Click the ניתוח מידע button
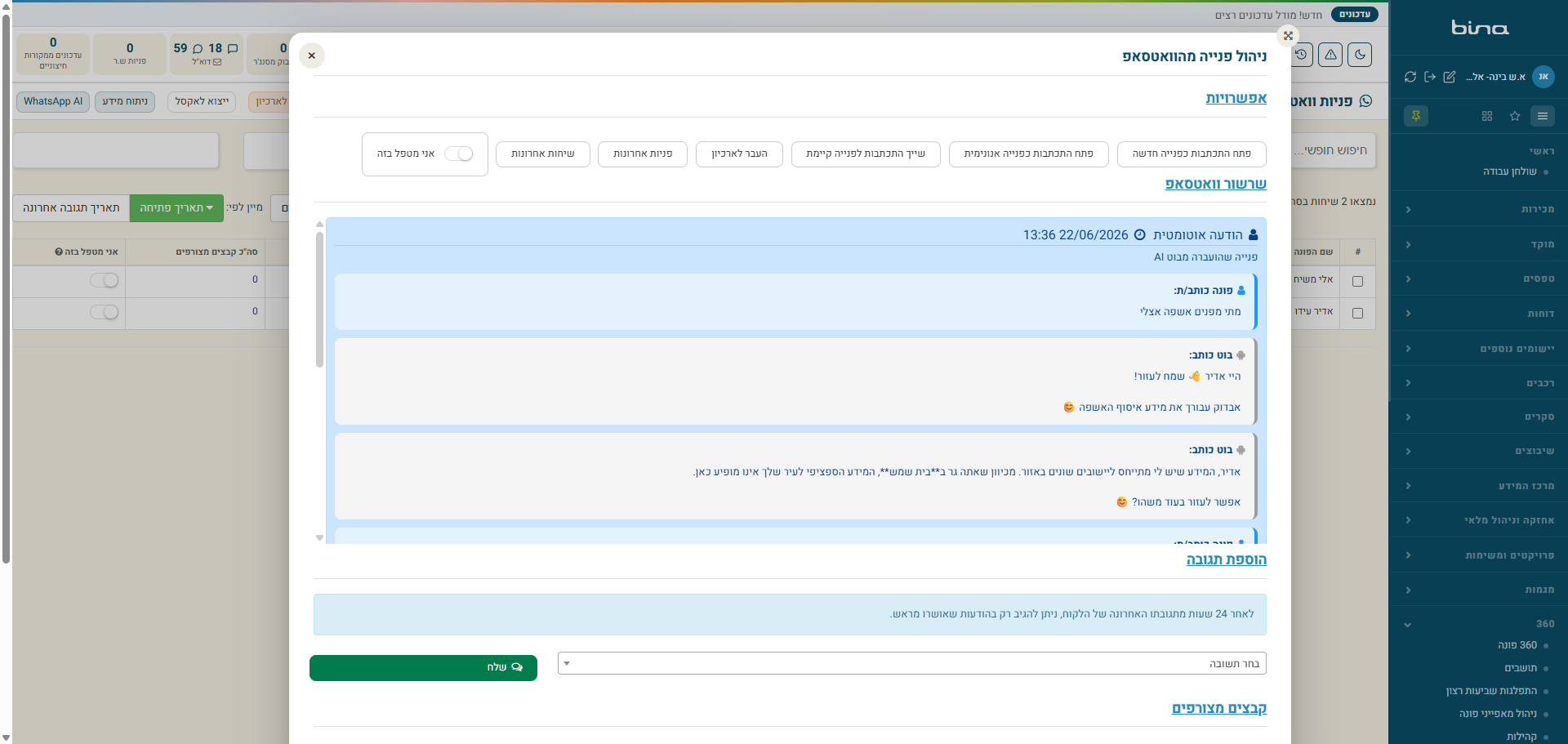Screen dimensions: 1568x744 click(x=125, y=101)
